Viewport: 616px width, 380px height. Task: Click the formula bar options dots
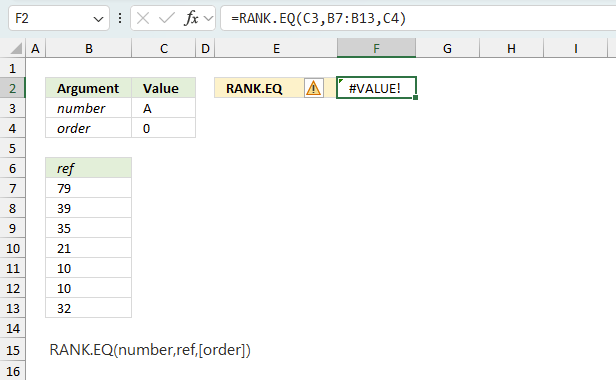120,18
